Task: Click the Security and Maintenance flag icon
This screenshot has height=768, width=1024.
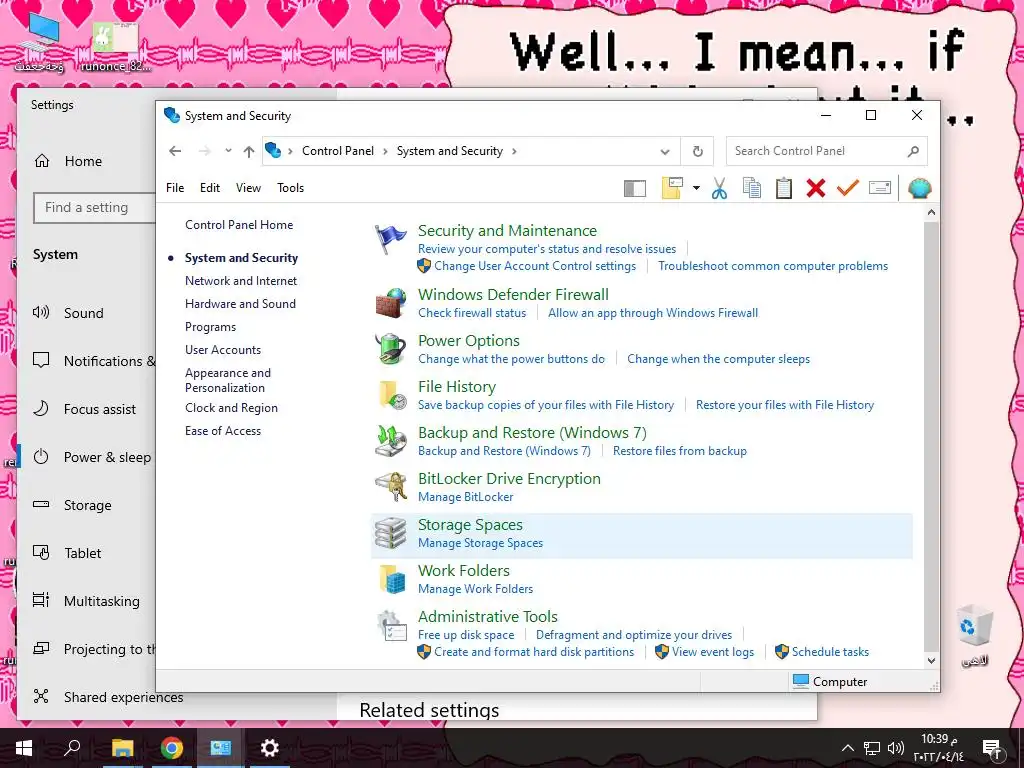Action: click(x=391, y=239)
